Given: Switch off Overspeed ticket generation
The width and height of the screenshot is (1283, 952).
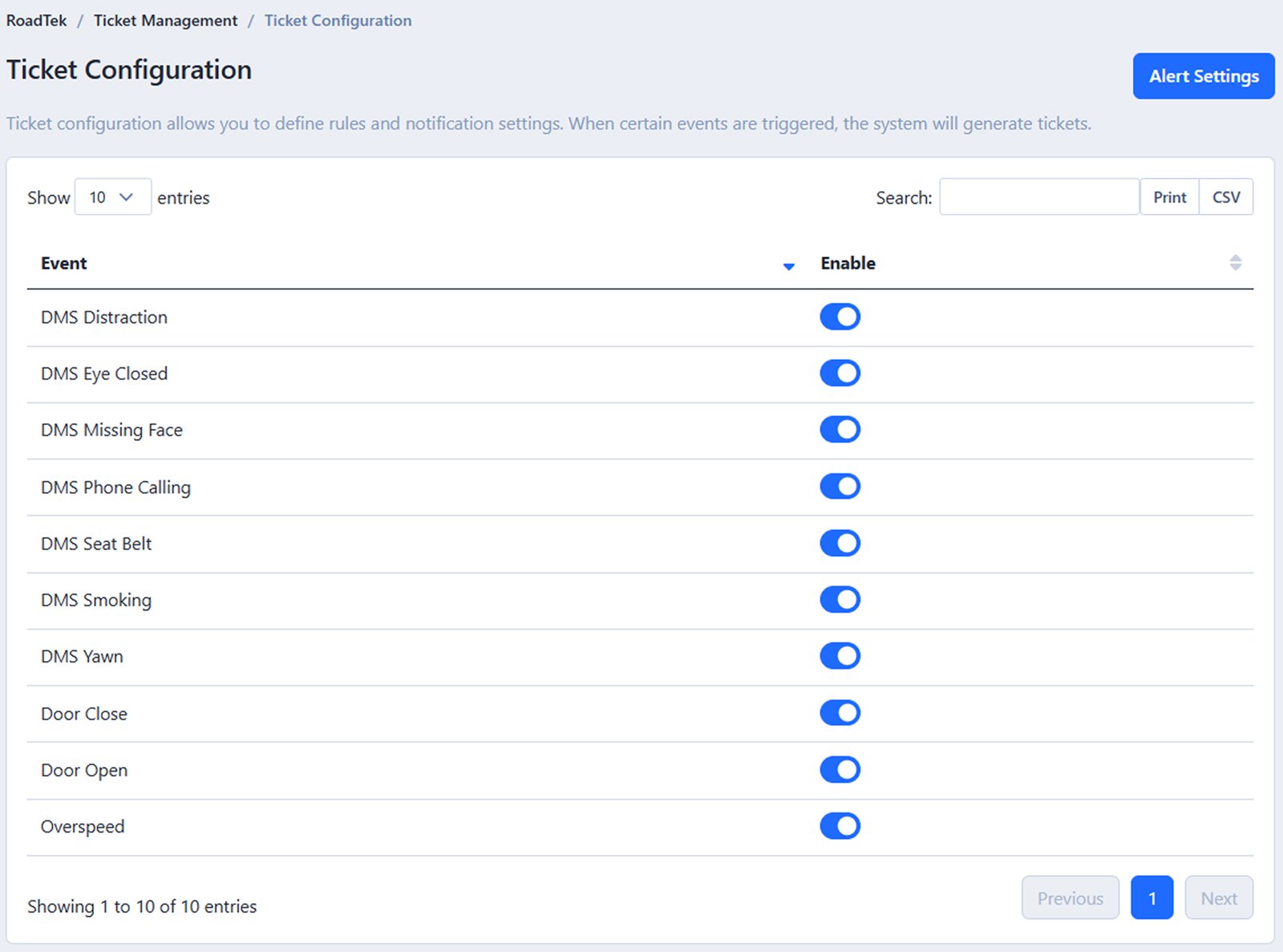Looking at the screenshot, I should tap(840, 826).
